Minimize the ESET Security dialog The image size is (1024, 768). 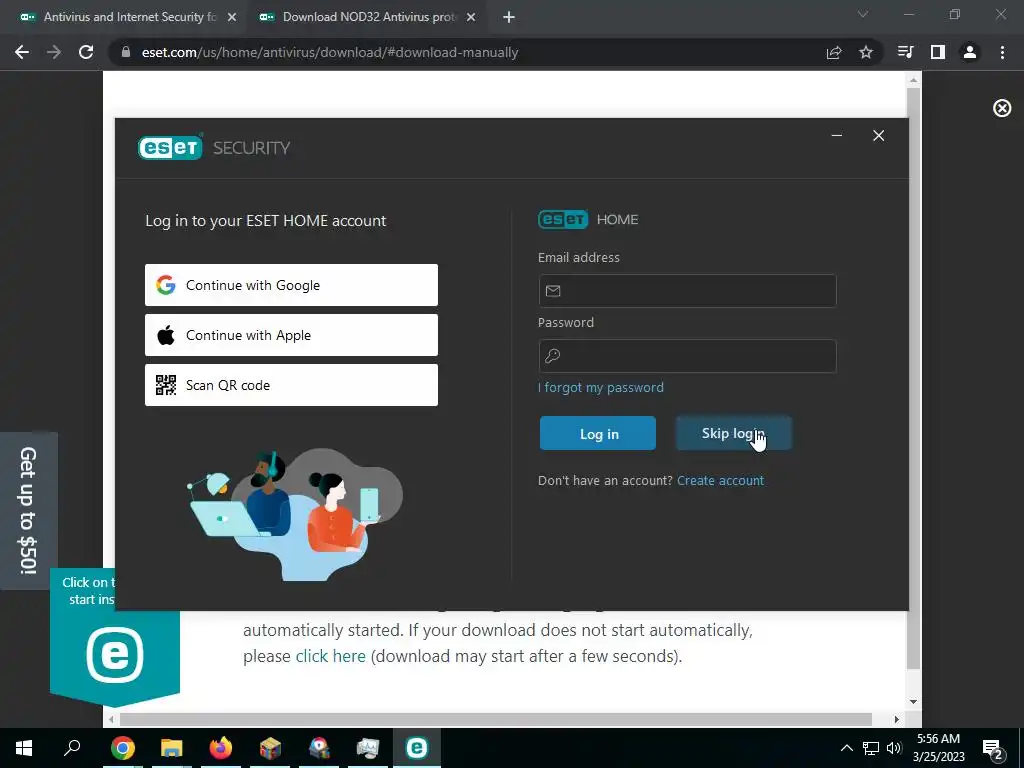pos(837,135)
